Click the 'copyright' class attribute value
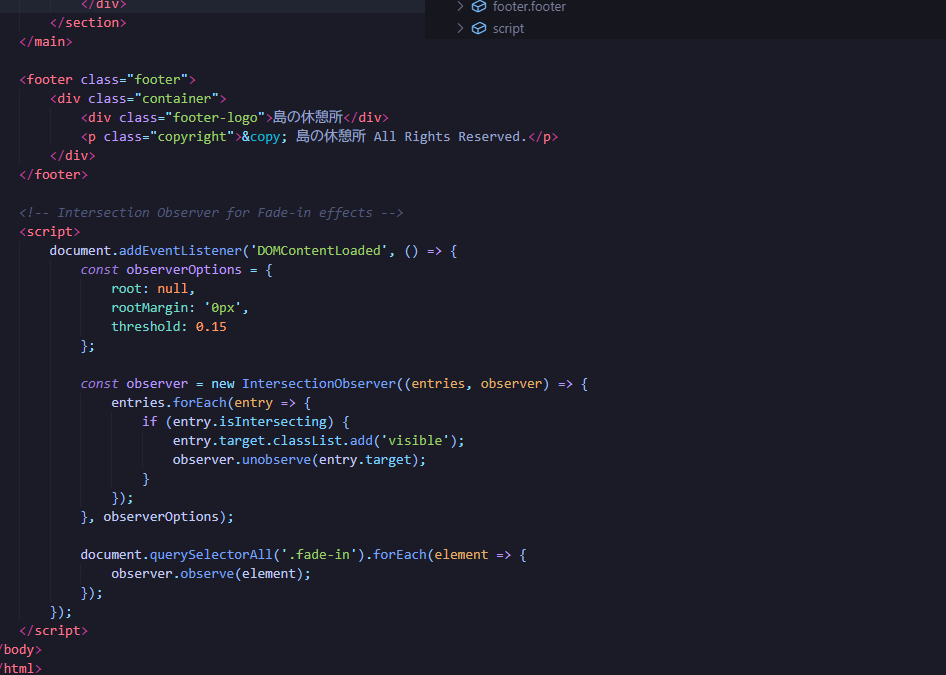This screenshot has height=675, width=946. 192,136
